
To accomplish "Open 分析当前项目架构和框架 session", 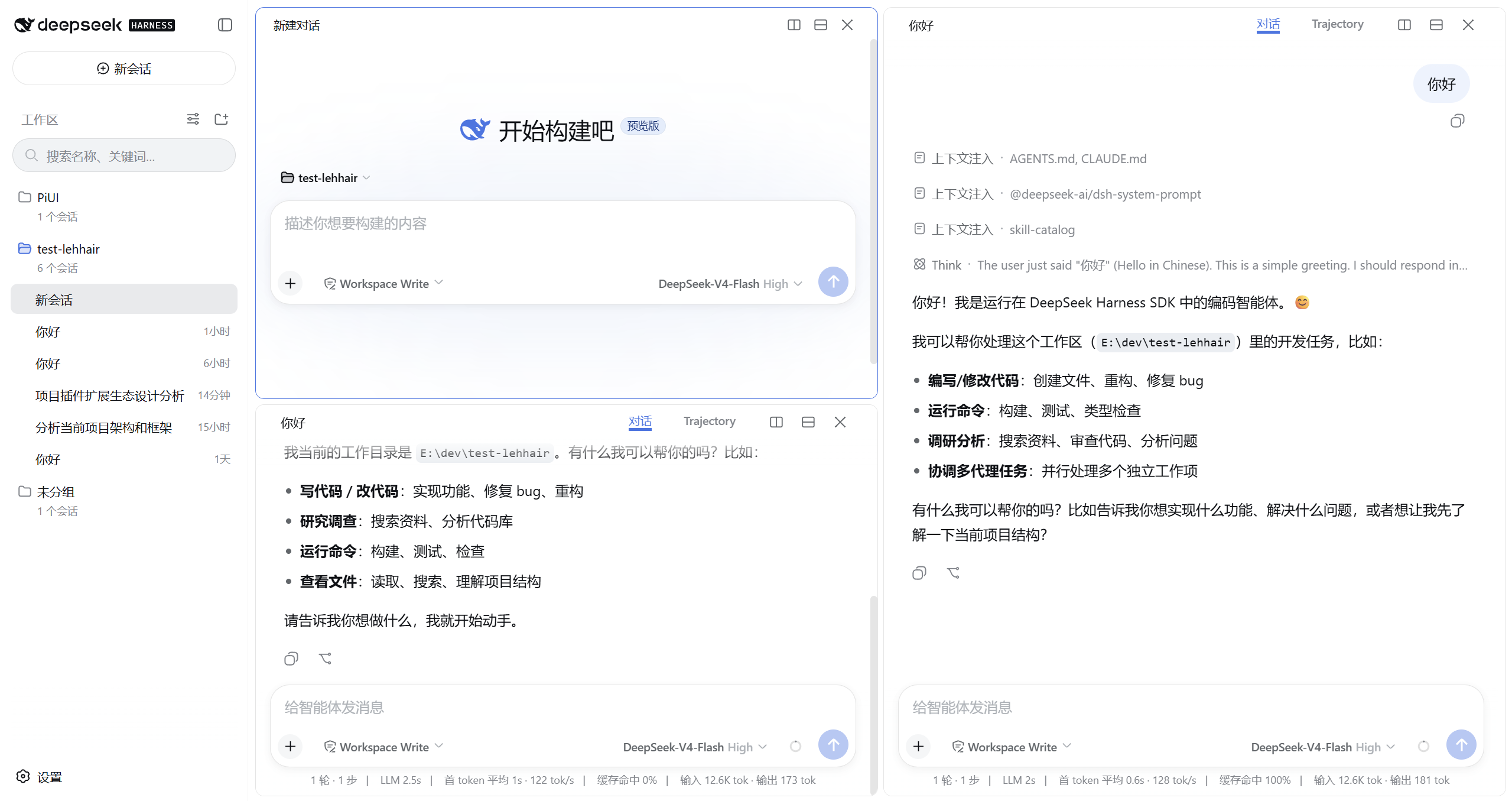I will 124,427.
